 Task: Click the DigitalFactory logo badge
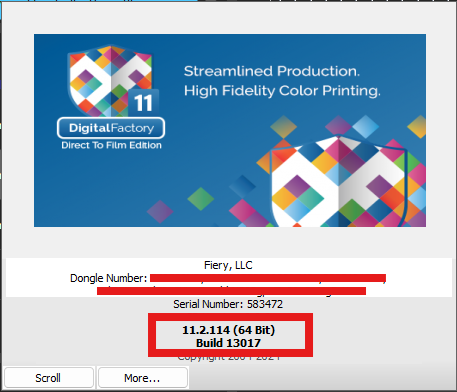(x=111, y=128)
